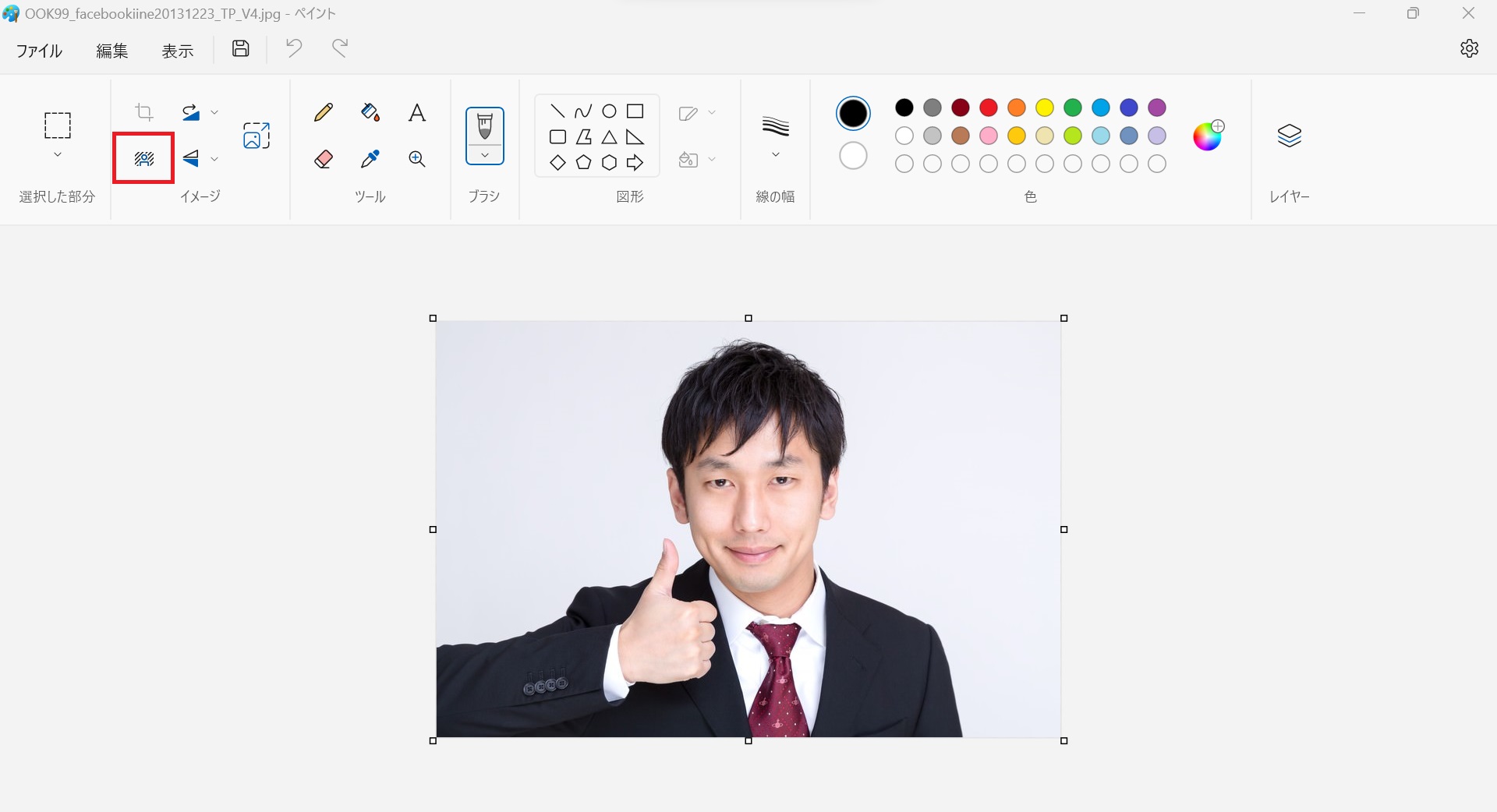The height and width of the screenshot is (812, 1497).
Task: Open the ファイル menu
Action: pyautogui.click(x=39, y=50)
